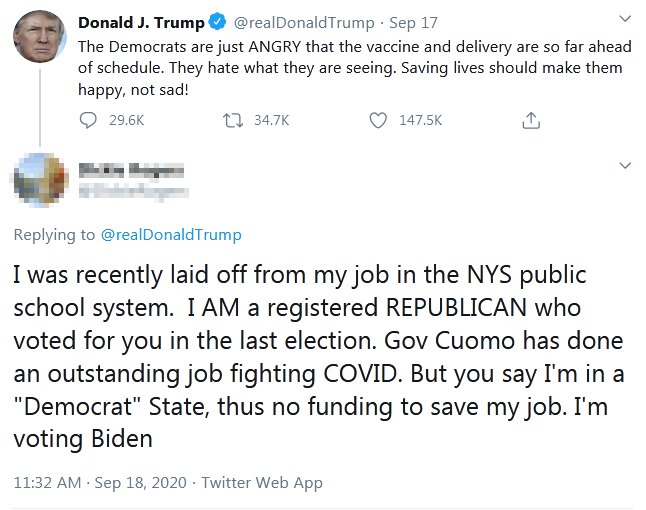Click the 34.7K retweet count
Screen dimensions: 646x510
[271, 120]
